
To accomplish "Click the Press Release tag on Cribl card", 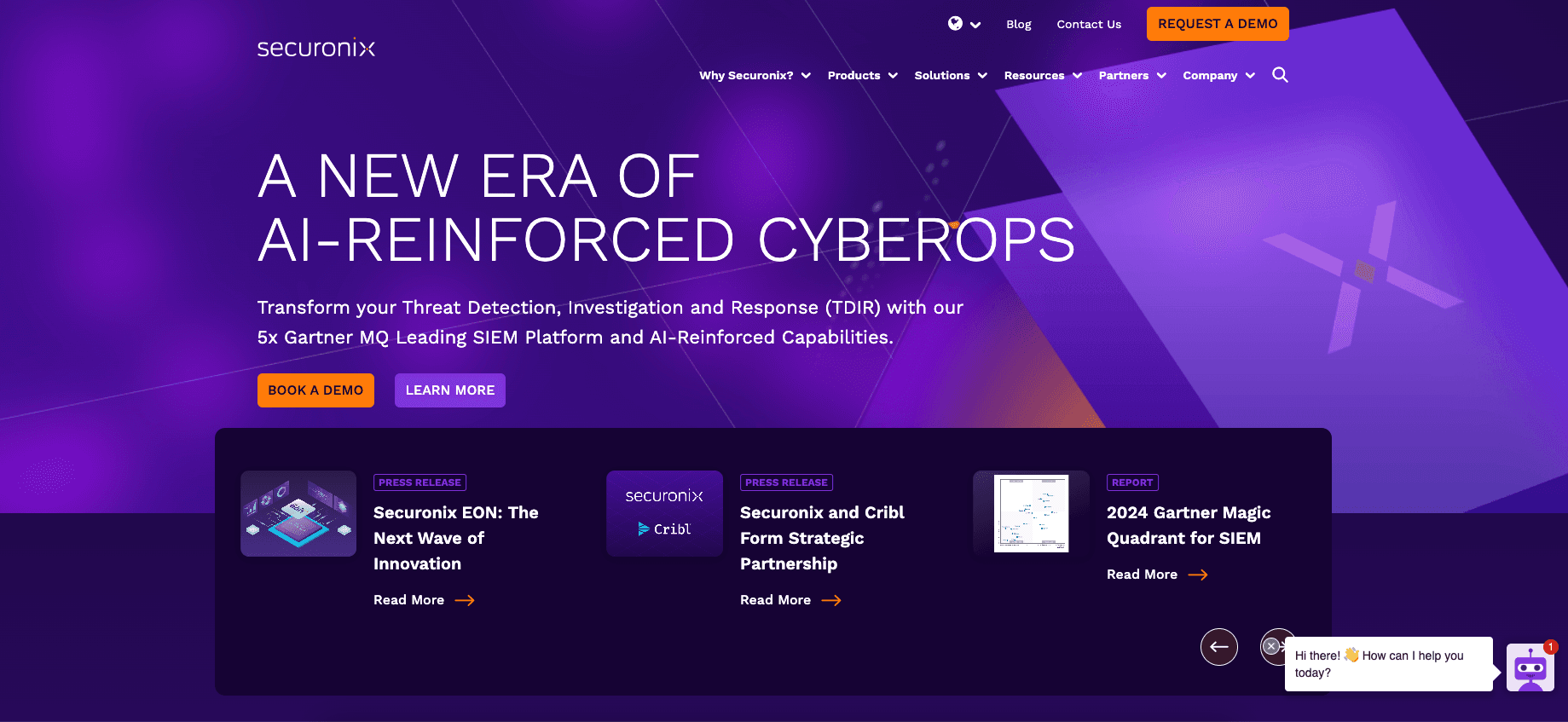I will pyautogui.click(x=786, y=482).
